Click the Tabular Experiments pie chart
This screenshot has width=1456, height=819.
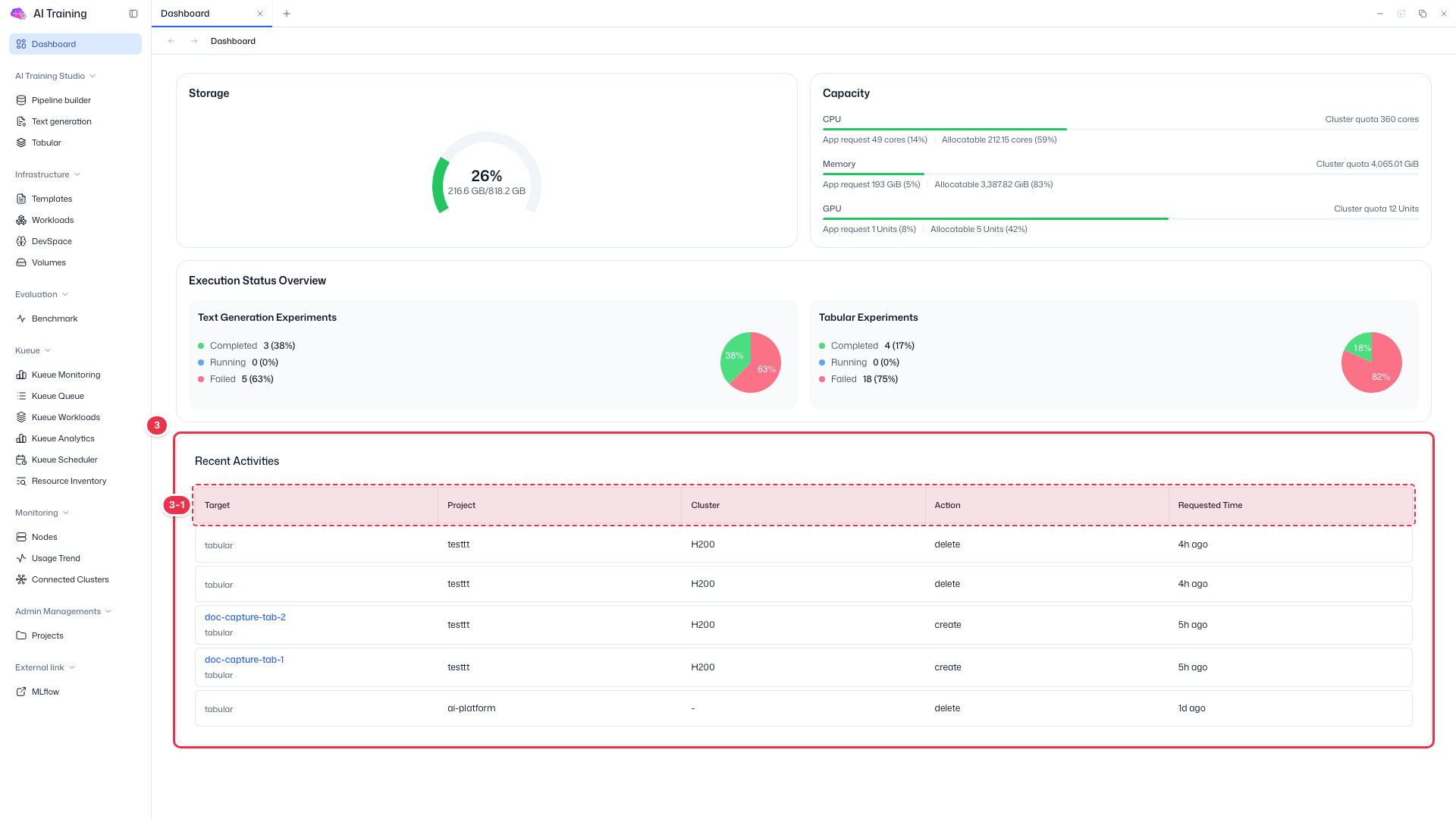point(1371,362)
